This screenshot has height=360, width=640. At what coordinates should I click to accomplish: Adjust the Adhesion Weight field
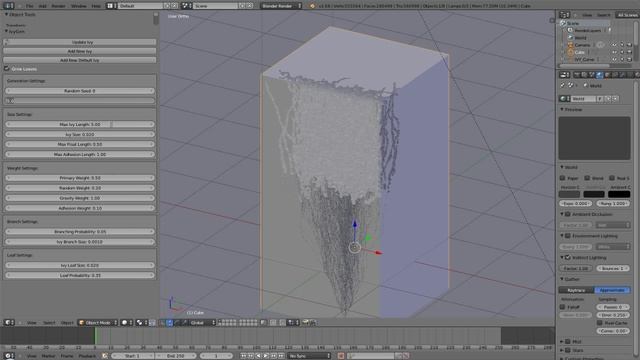tap(80, 208)
